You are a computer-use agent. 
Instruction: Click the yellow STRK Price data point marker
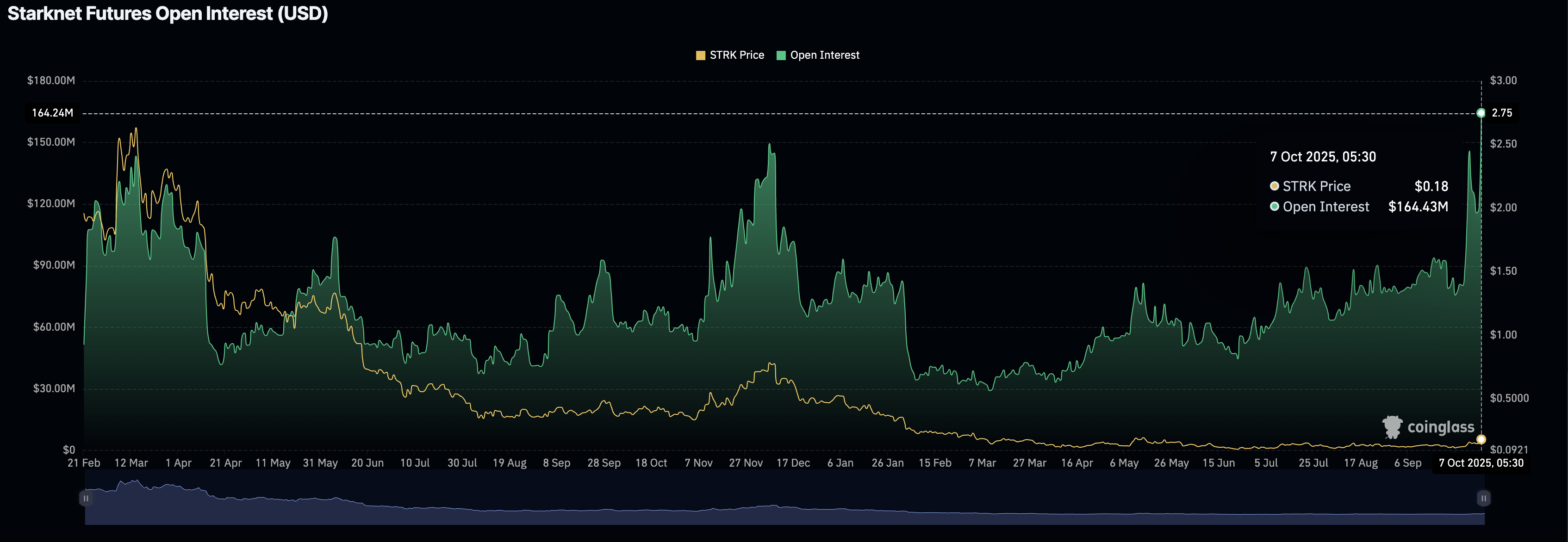(x=1481, y=439)
